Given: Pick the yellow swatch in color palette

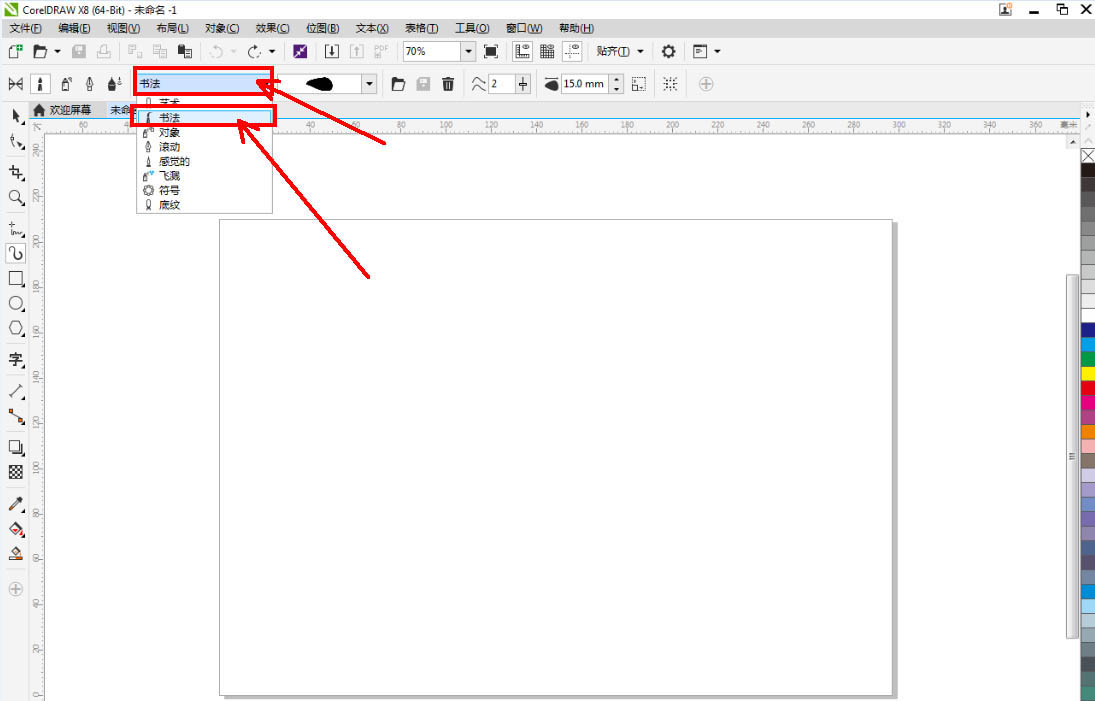Looking at the screenshot, I should click(1088, 374).
